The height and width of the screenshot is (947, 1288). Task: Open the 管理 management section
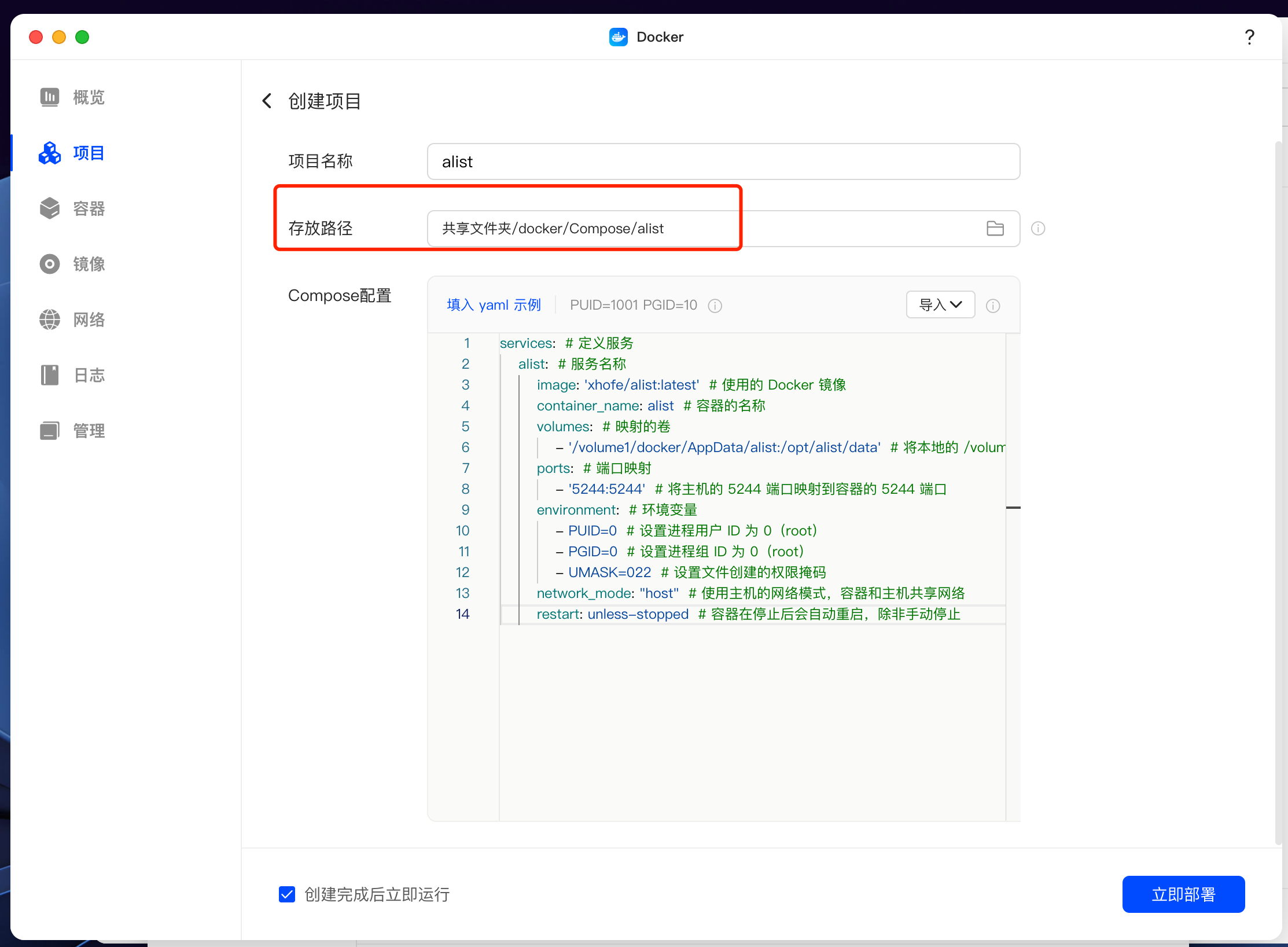(x=72, y=431)
